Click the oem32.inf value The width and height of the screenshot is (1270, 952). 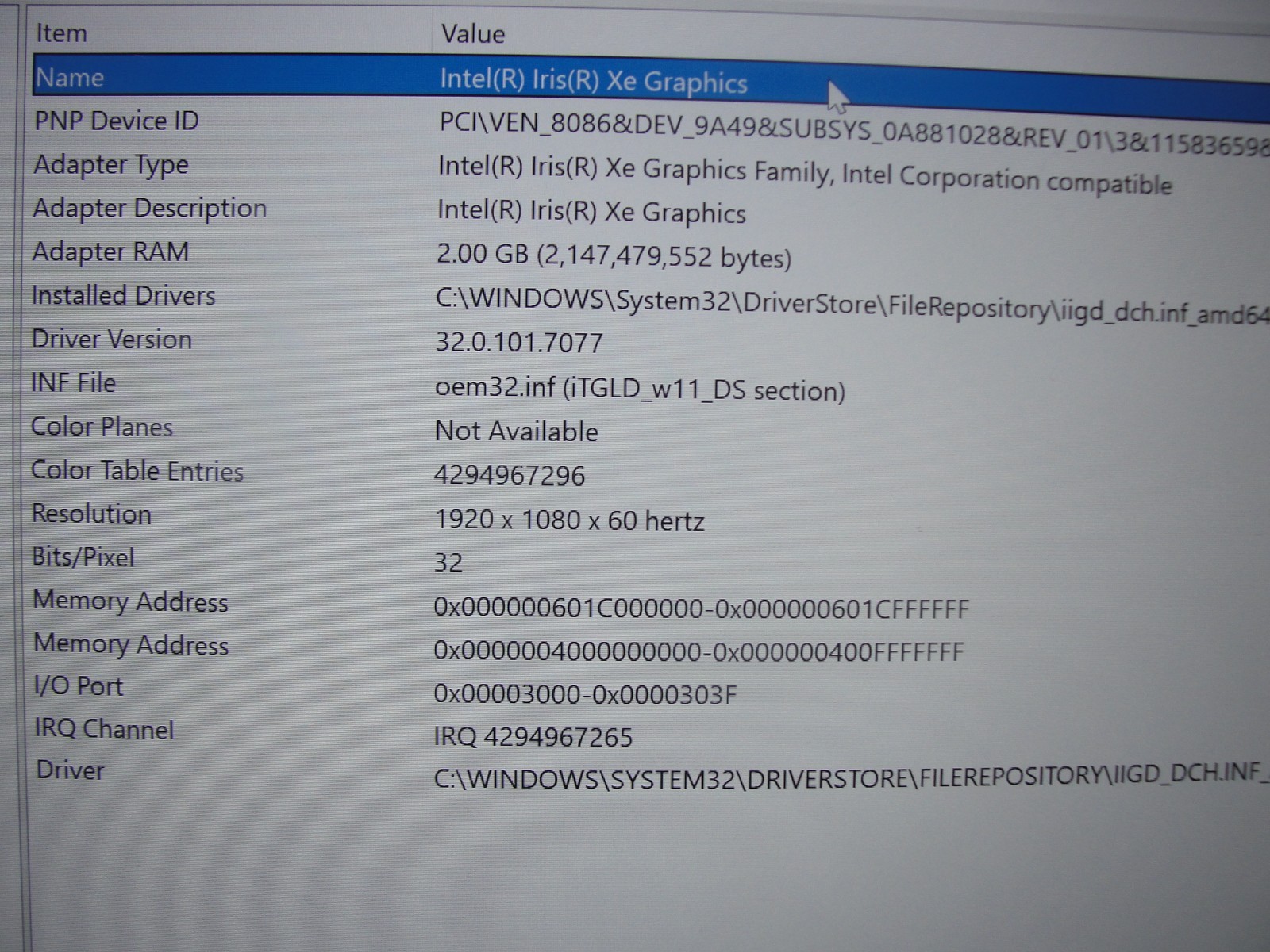click(x=640, y=389)
